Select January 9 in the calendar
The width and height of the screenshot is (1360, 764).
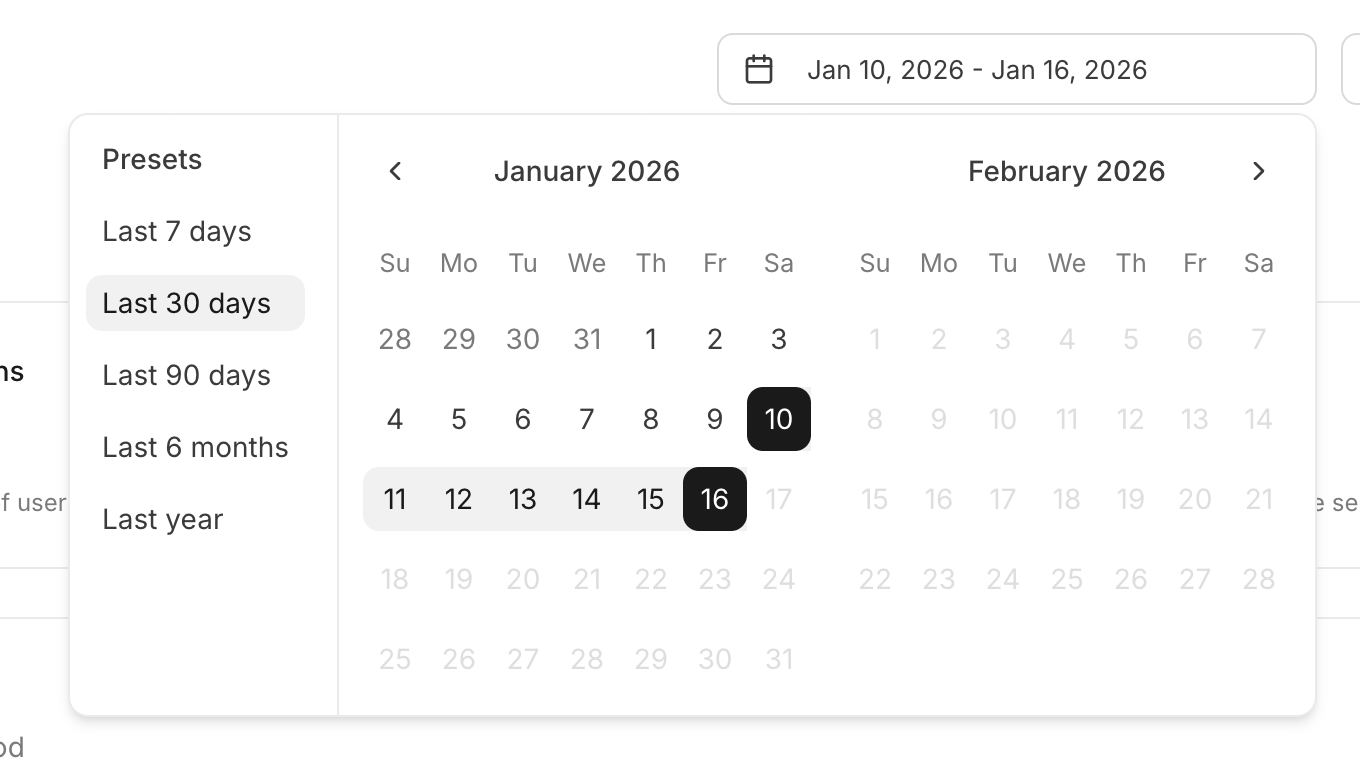pyautogui.click(x=714, y=419)
